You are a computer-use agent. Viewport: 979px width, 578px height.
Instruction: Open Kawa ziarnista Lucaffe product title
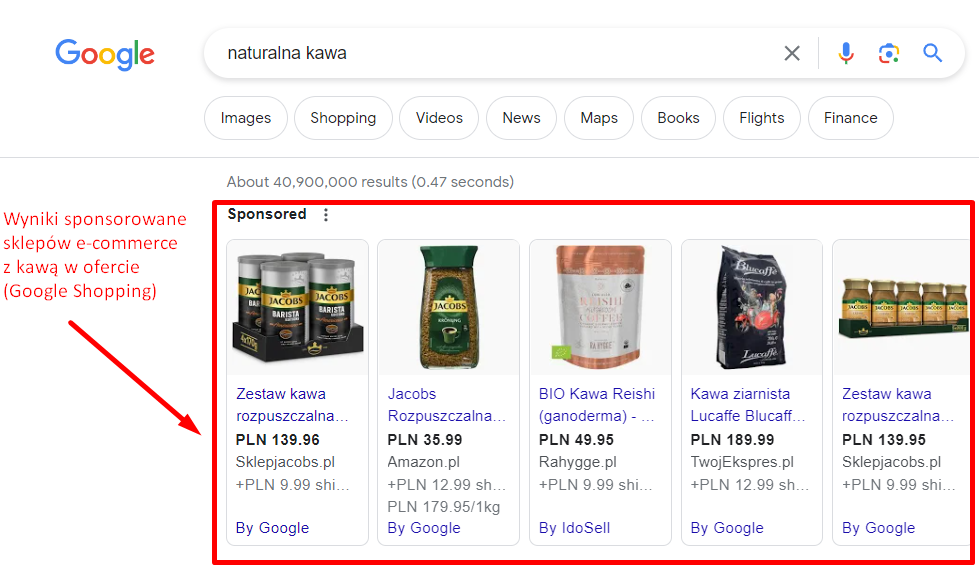pos(747,404)
